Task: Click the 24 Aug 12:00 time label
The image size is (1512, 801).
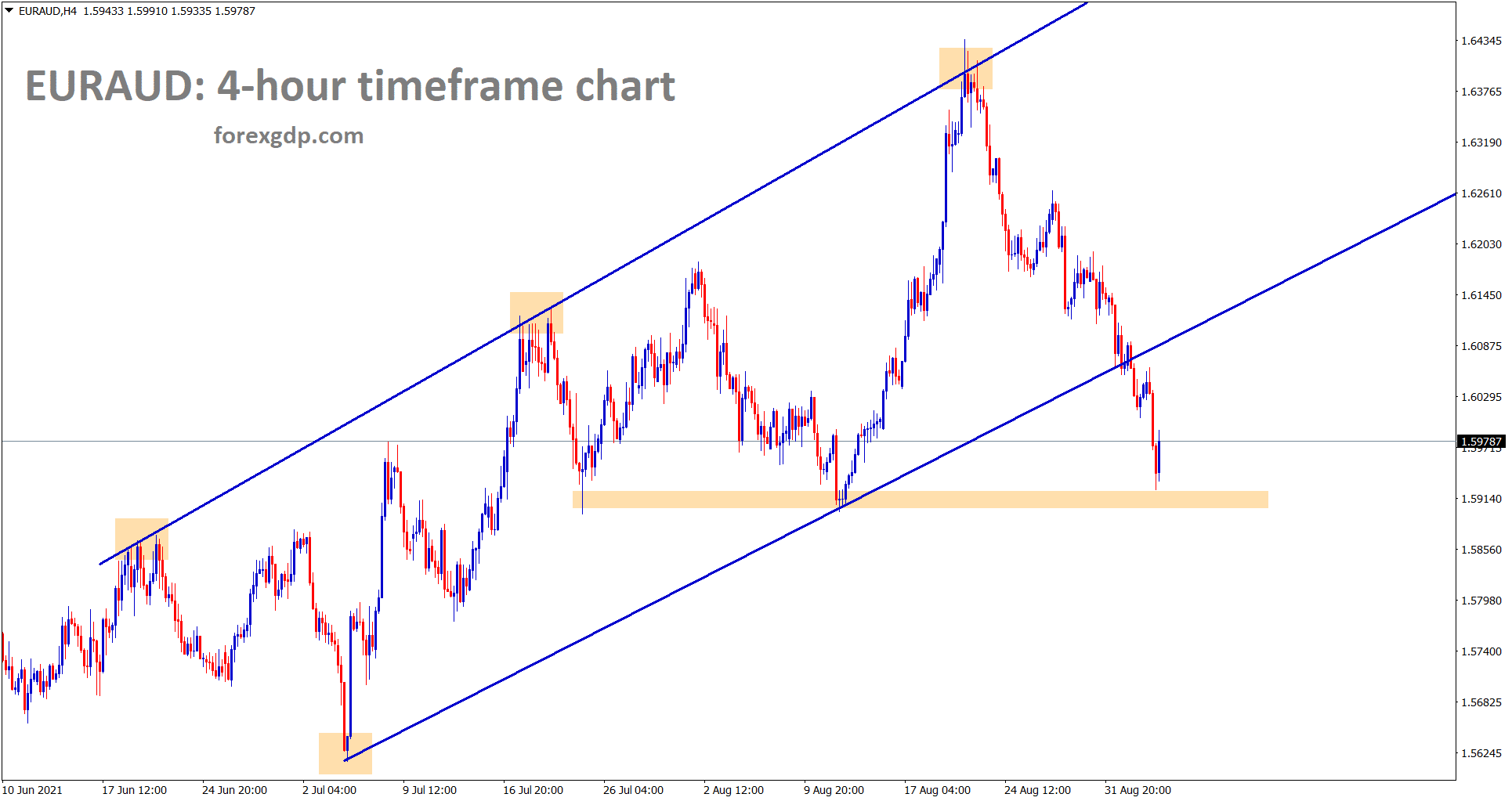Action: point(1037,790)
